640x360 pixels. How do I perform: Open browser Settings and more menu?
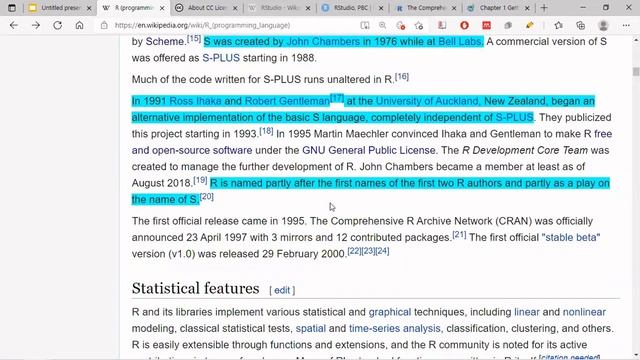pos(626,25)
